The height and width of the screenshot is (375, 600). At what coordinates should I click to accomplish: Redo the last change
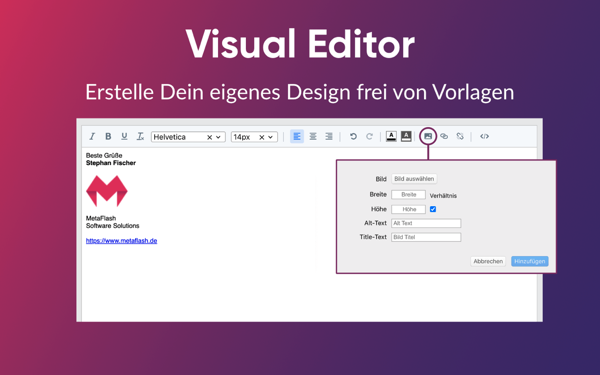point(369,137)
